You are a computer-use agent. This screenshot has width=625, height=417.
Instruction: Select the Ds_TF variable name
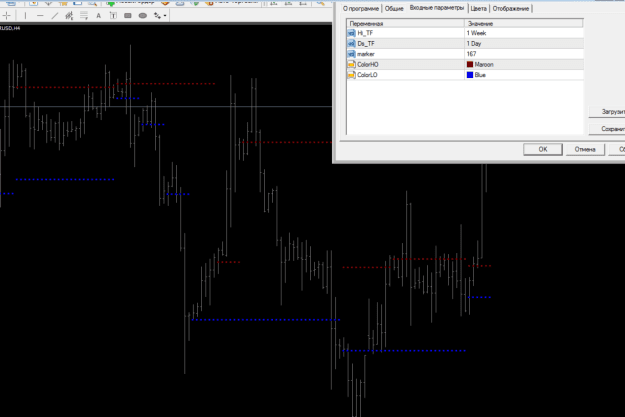point(366,43)
